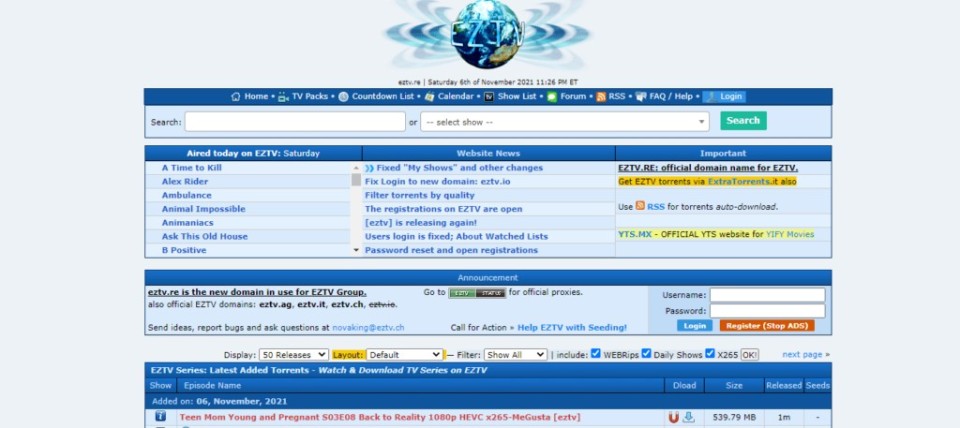960x428 pixels.
Task: Open the Forum menu item
Action: point(573,97)
